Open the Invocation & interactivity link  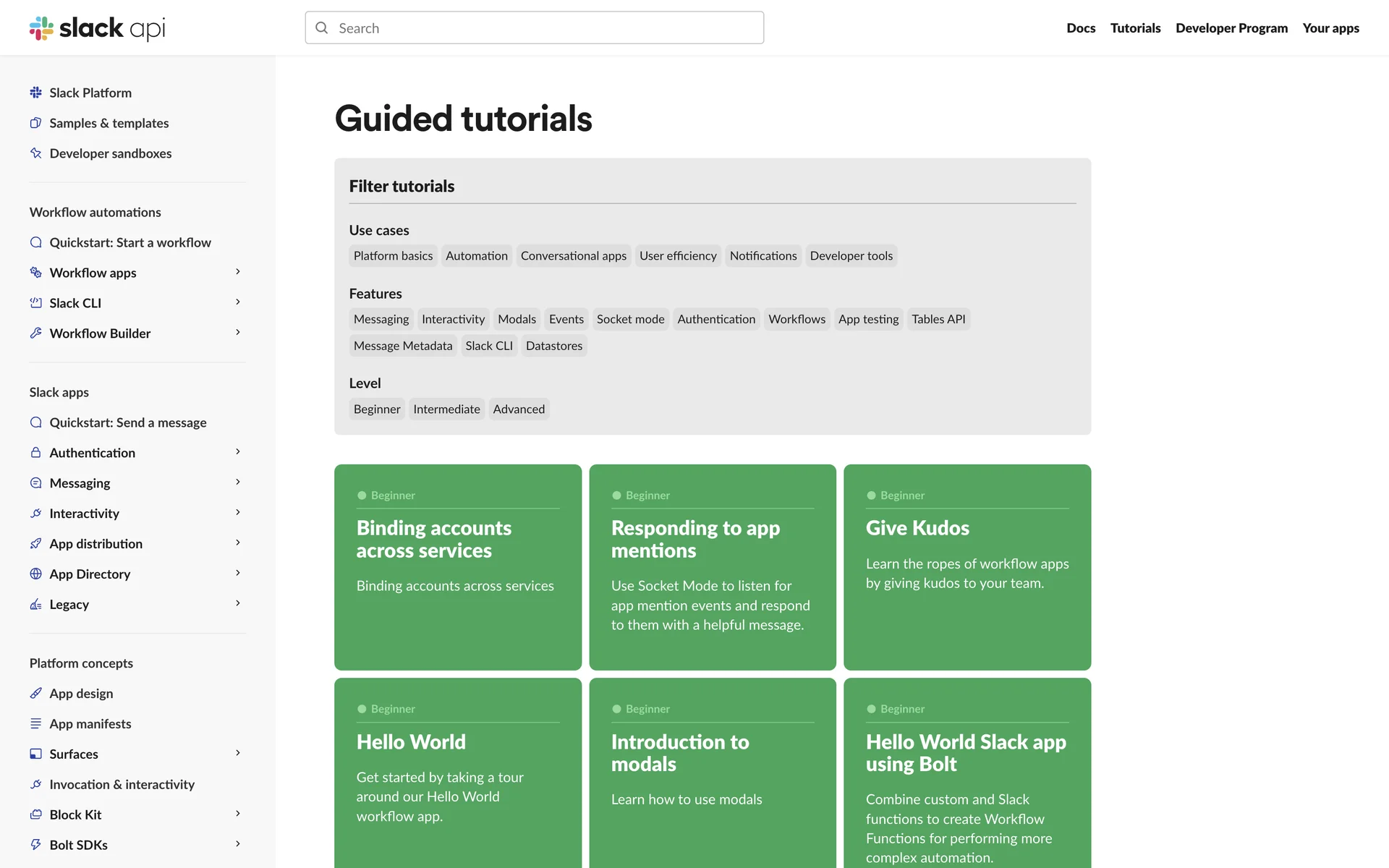[x=122, y=784]
